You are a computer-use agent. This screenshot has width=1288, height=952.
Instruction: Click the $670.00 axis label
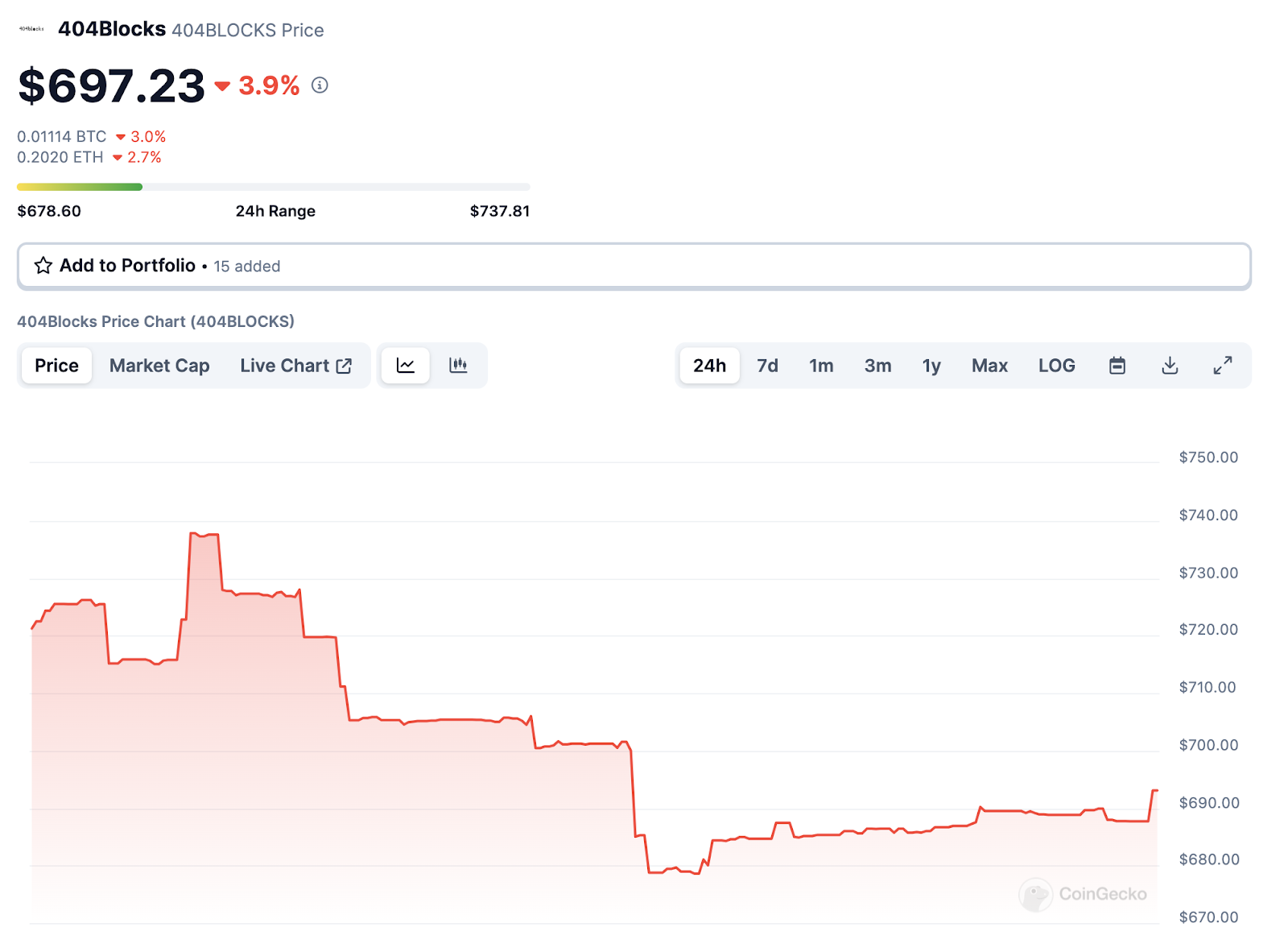point(1208,917)
